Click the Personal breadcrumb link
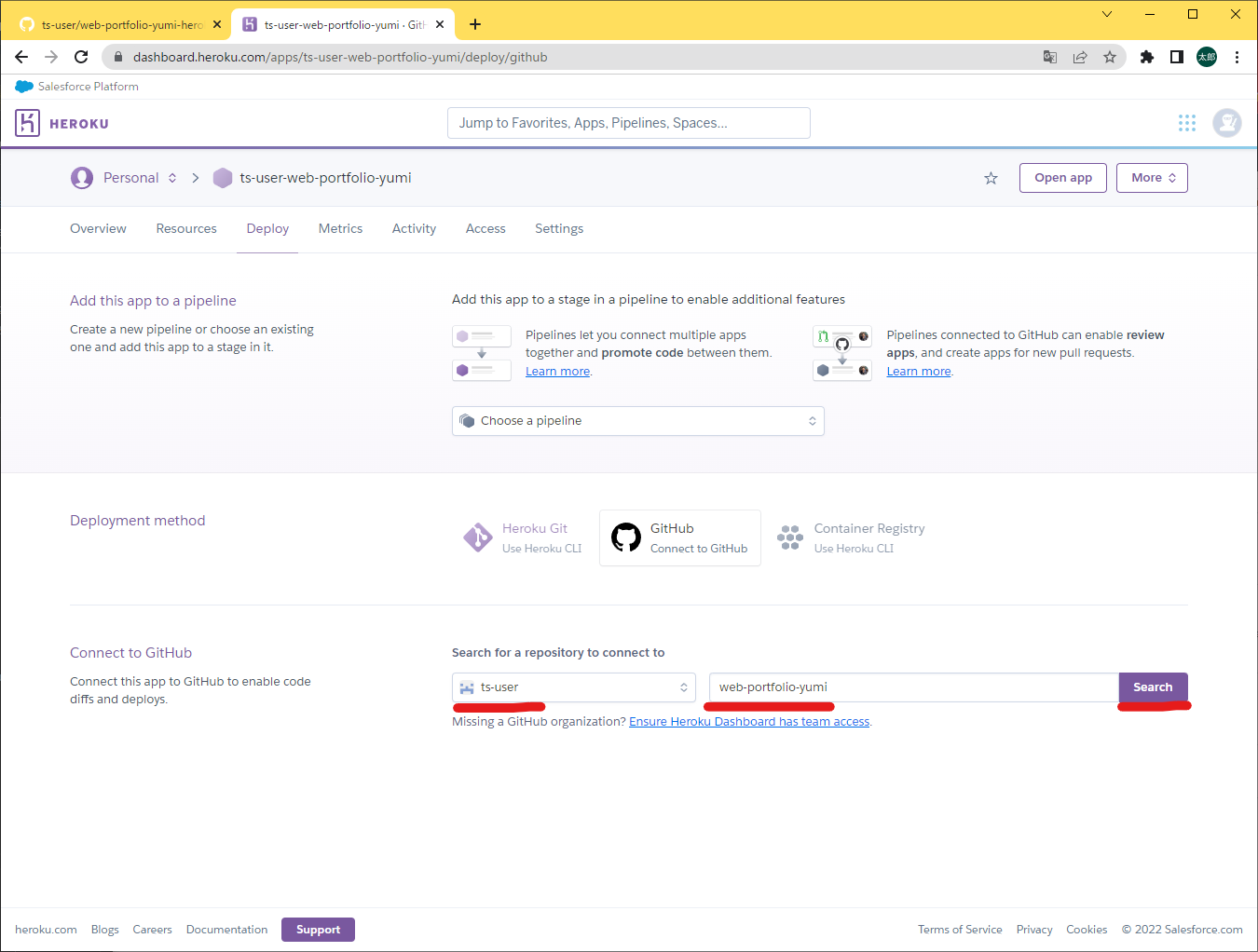This screenshot has height=952, width=1258. point(130,178)
